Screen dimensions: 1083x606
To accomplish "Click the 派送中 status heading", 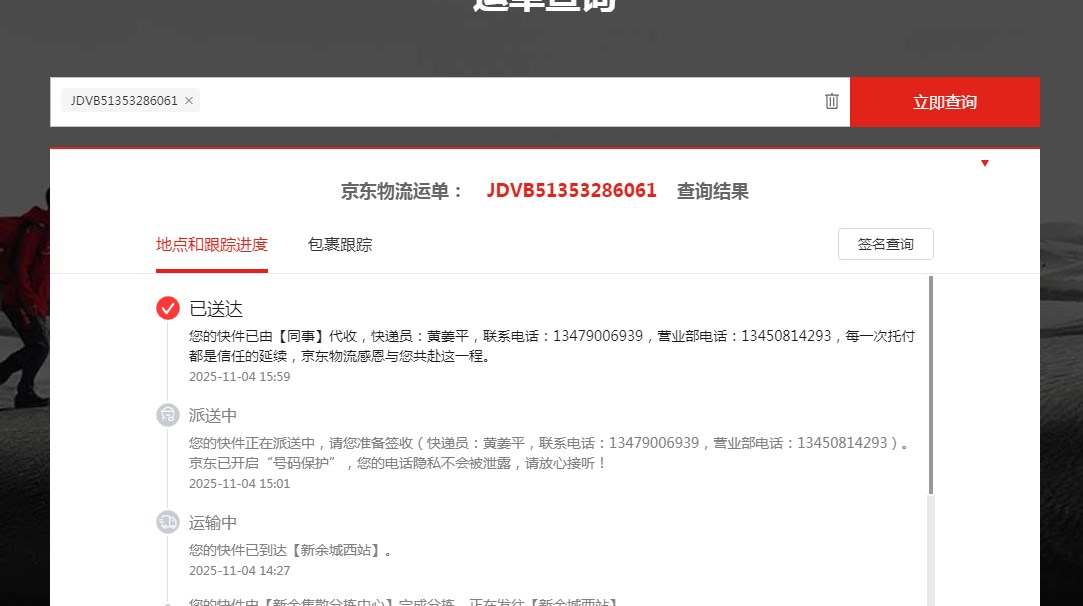I will click(213, 416).
